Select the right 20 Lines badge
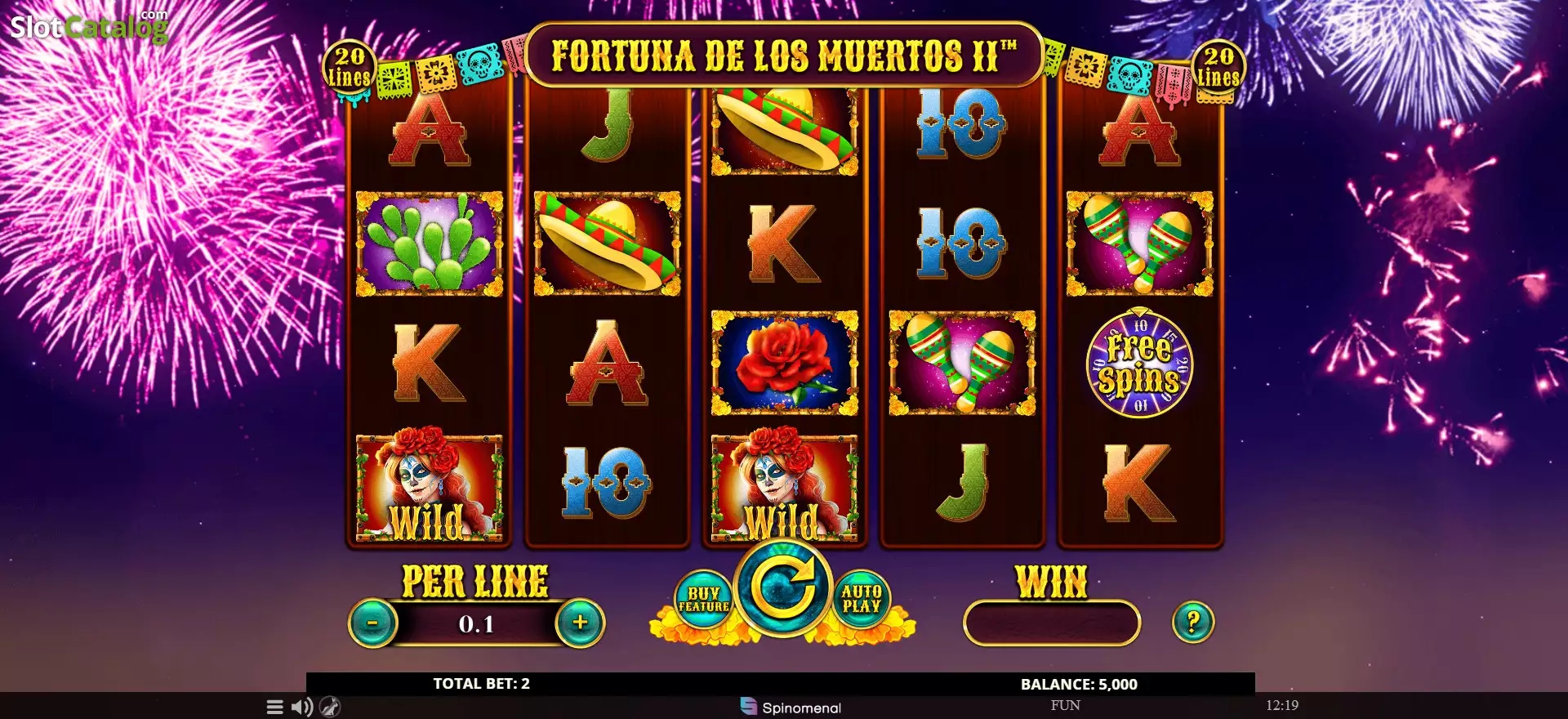 1218,68
